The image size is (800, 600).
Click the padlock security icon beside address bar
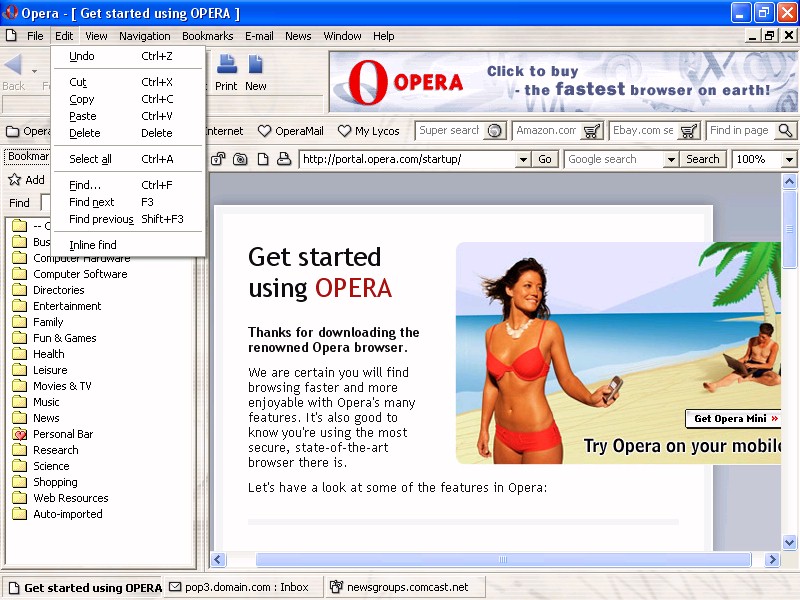point(218,159)
